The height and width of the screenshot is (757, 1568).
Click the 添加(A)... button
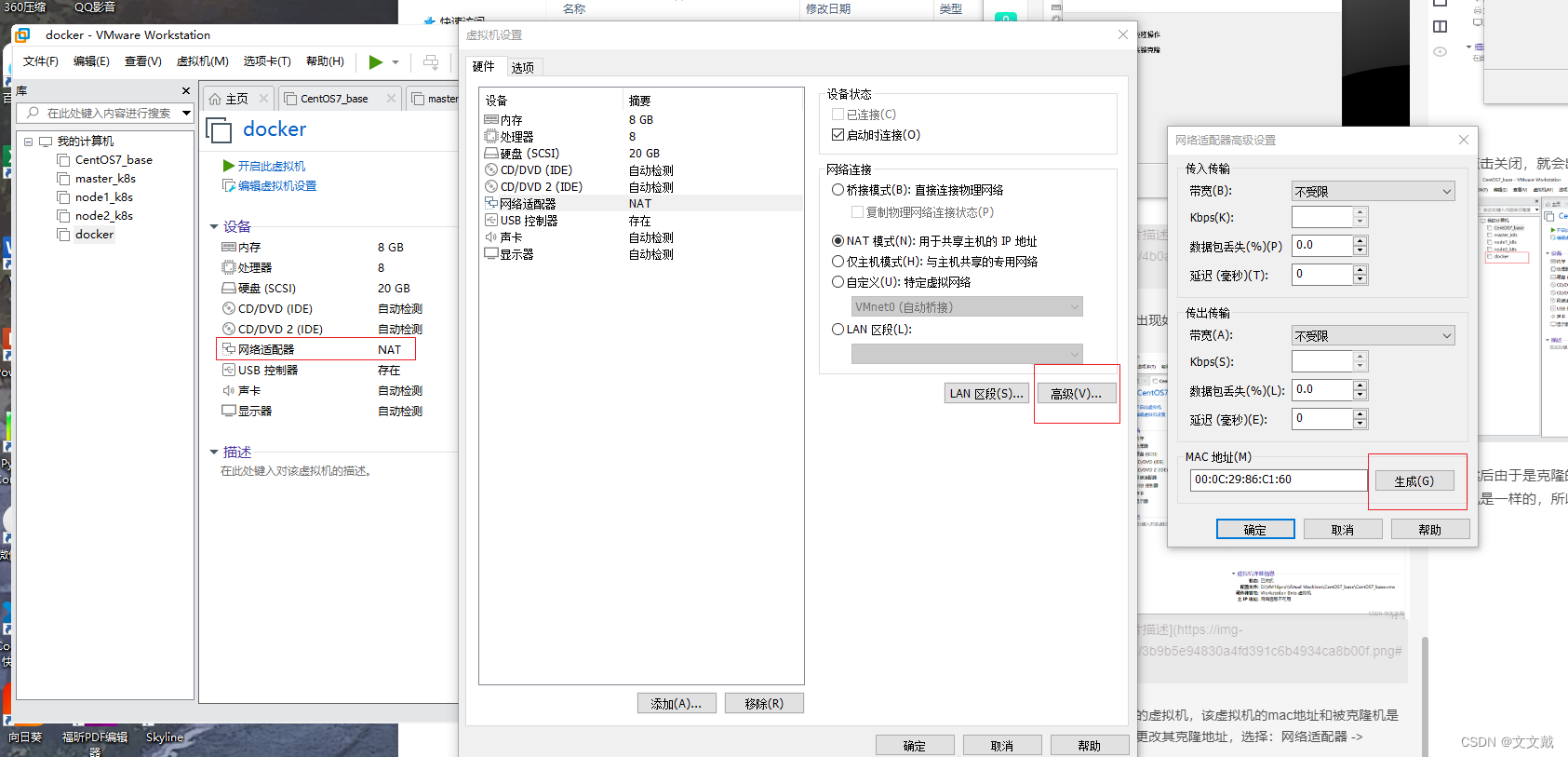pos(677,704)
